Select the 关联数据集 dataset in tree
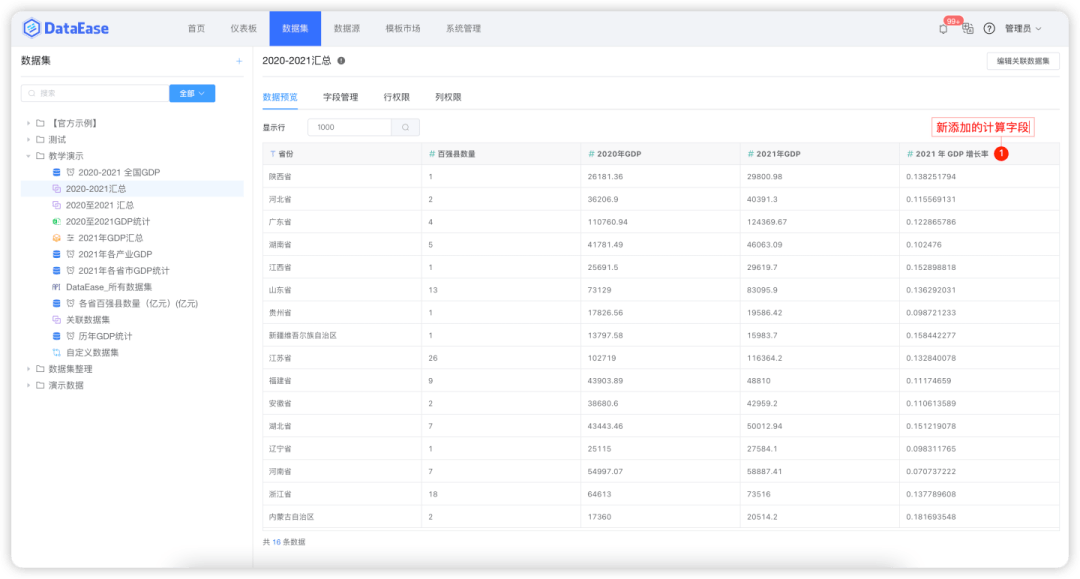 tap(87, 320)
